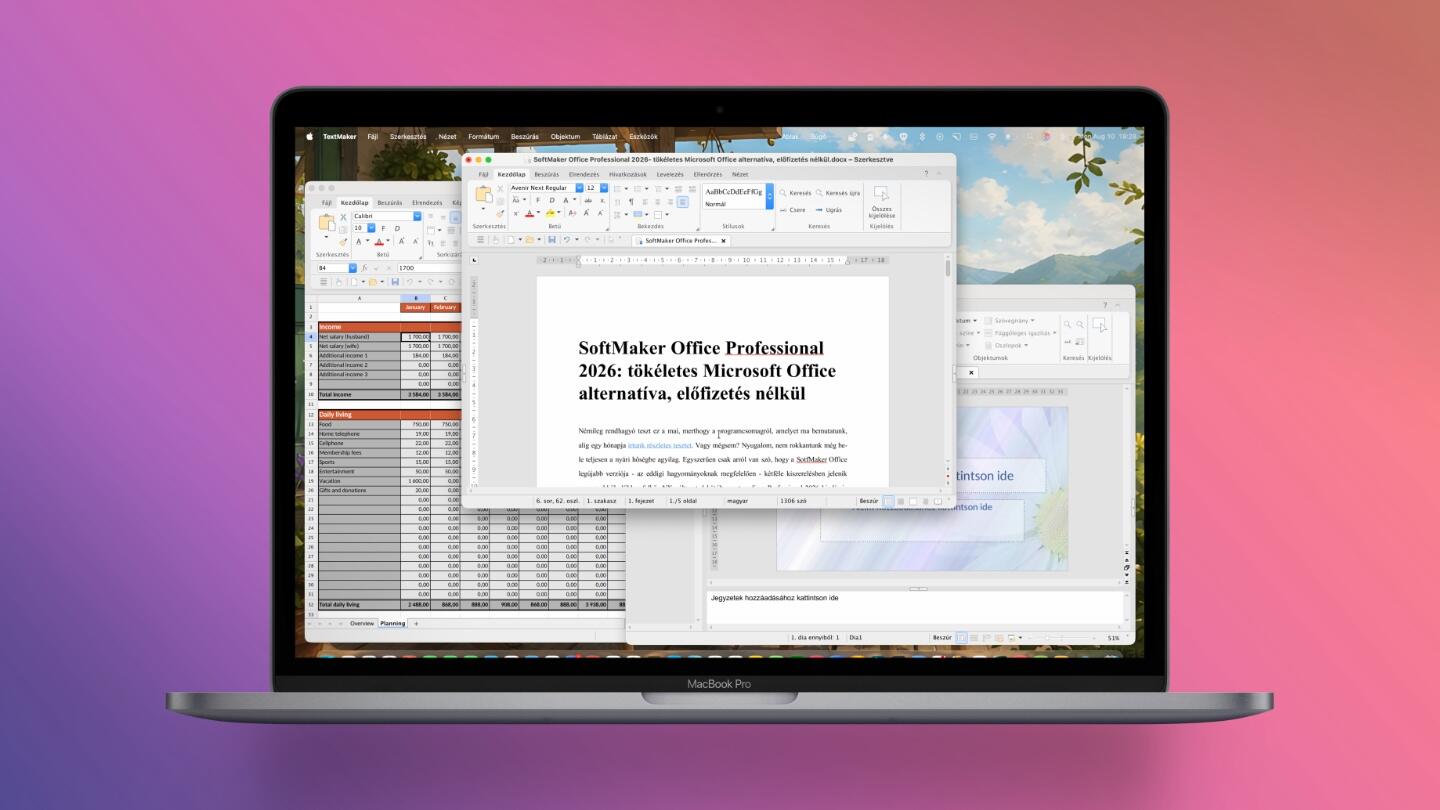This screenshot has height=810, width=1440.
Task: Click the 1306 szó word count in status bar
Action: tap(794, 500)
